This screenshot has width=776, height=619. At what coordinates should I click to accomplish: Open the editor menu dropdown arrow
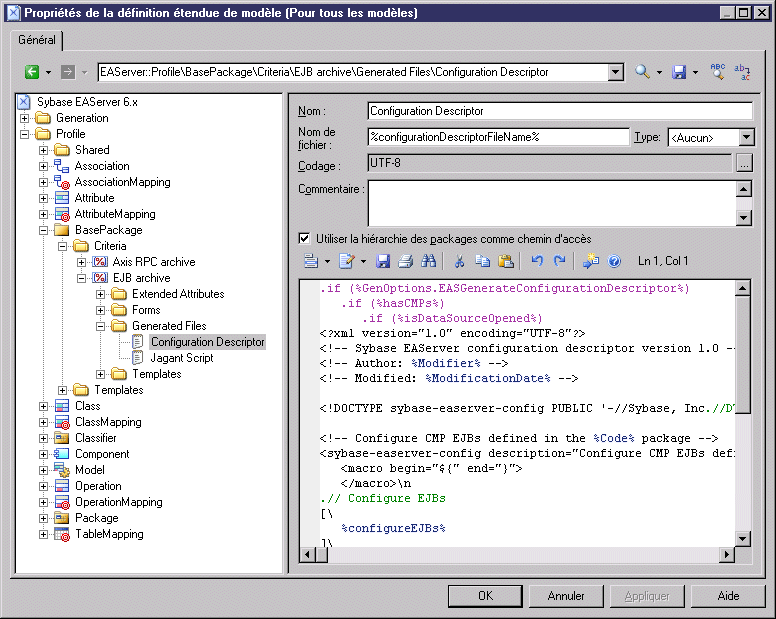point(327,261)
